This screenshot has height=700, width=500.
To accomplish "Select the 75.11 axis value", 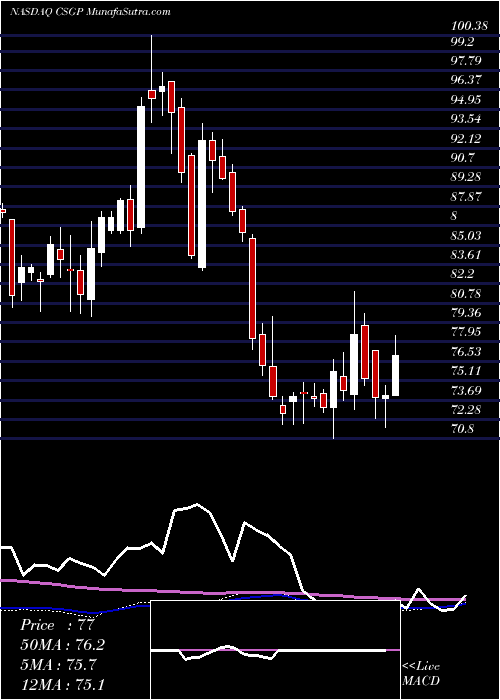I will (466, 371).
